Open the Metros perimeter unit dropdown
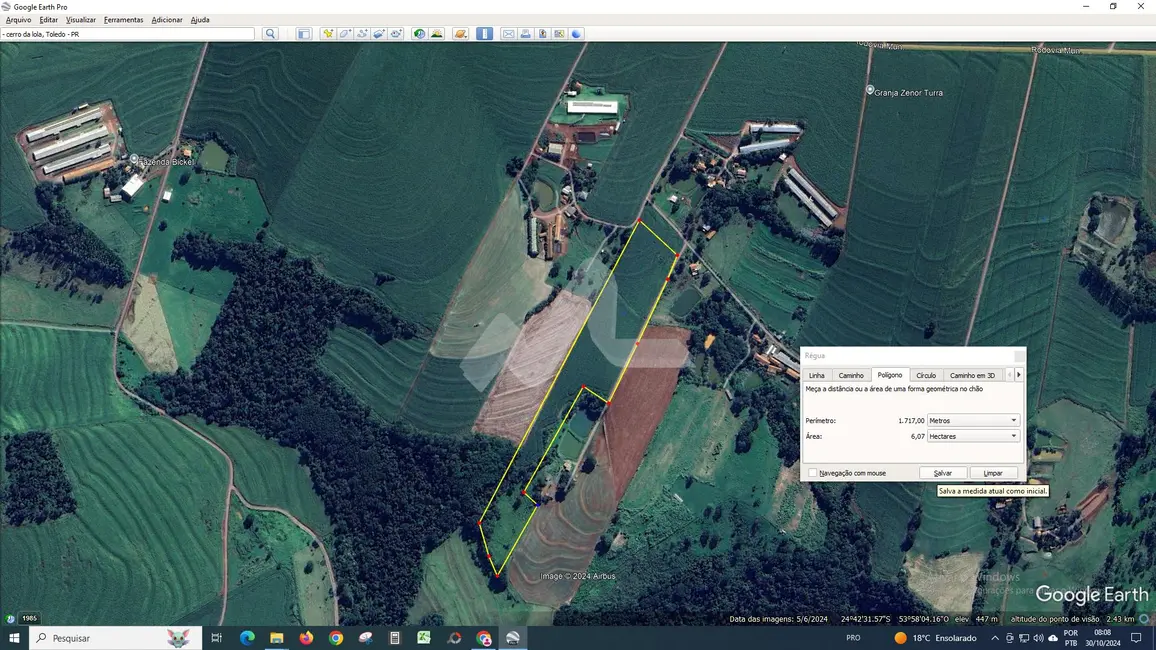Screen dimensions: 1156x650 point(973,421)
